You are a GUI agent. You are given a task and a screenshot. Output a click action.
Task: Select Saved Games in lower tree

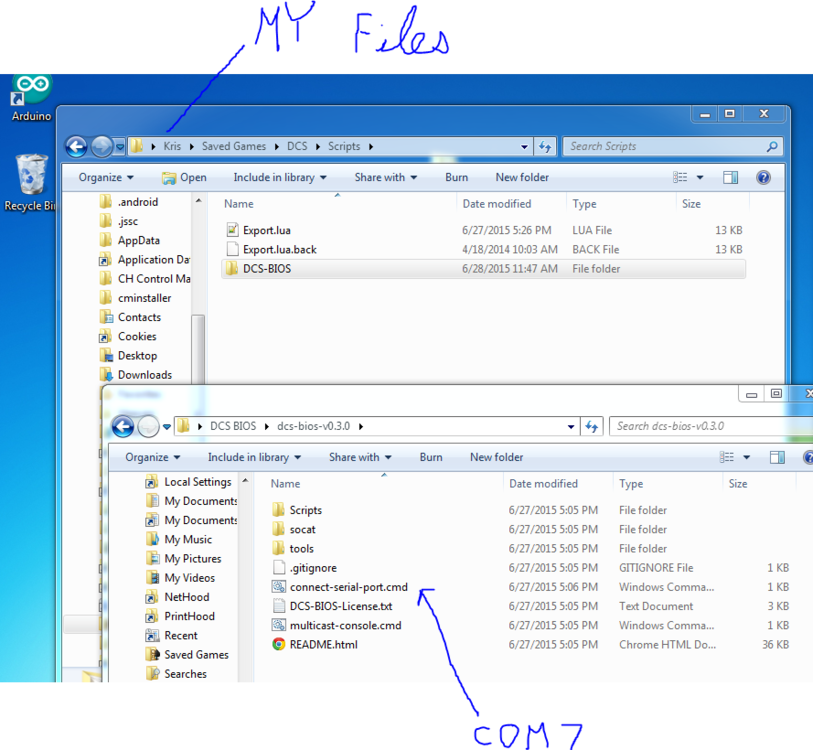187,655
